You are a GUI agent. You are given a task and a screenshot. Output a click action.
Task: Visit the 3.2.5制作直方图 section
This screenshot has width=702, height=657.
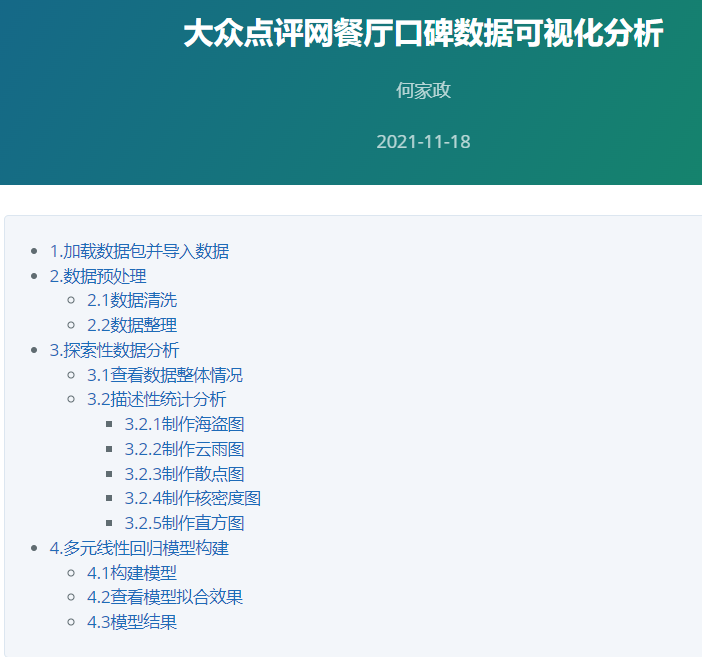[x=184, y=523]
